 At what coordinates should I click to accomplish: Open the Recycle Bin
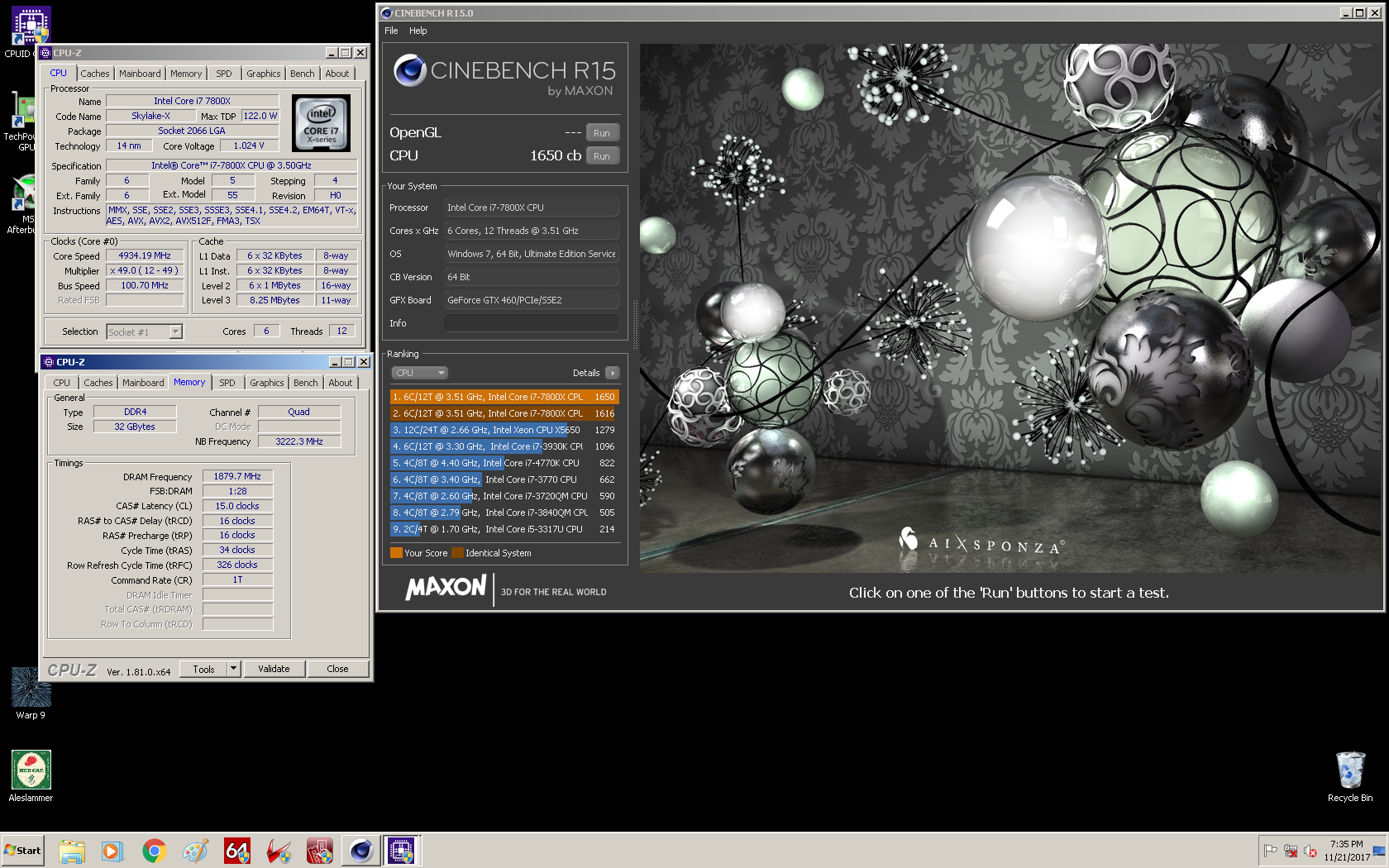click(1349, 775)
